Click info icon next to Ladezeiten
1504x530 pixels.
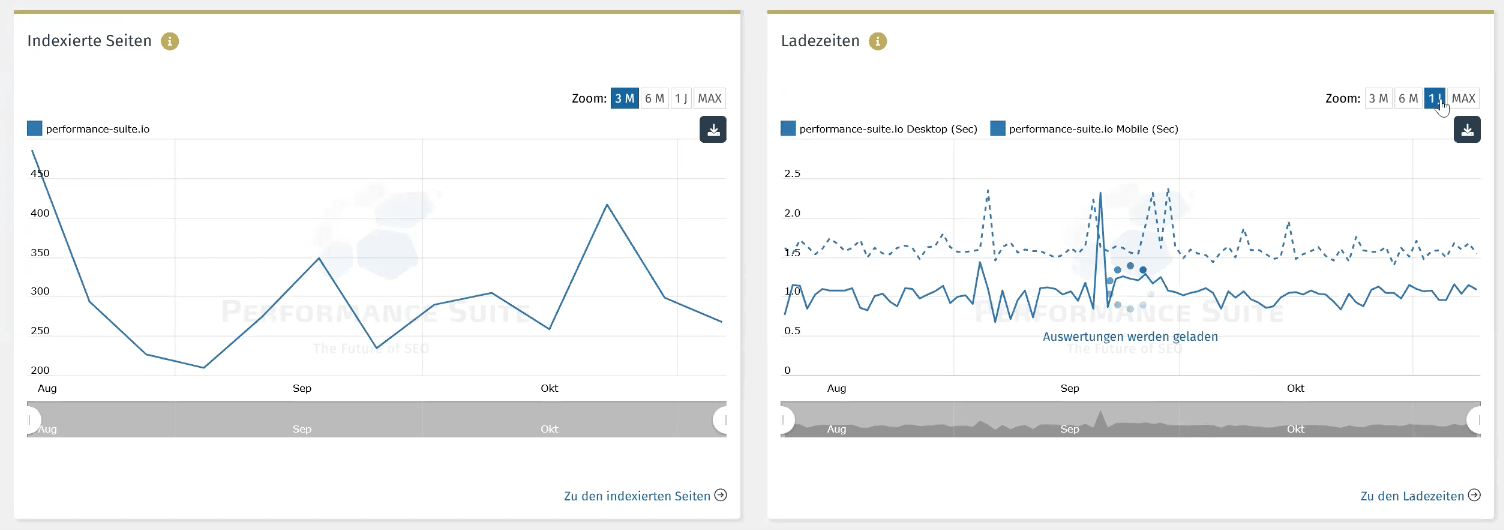pyautogui.click(x=878, y=41)
